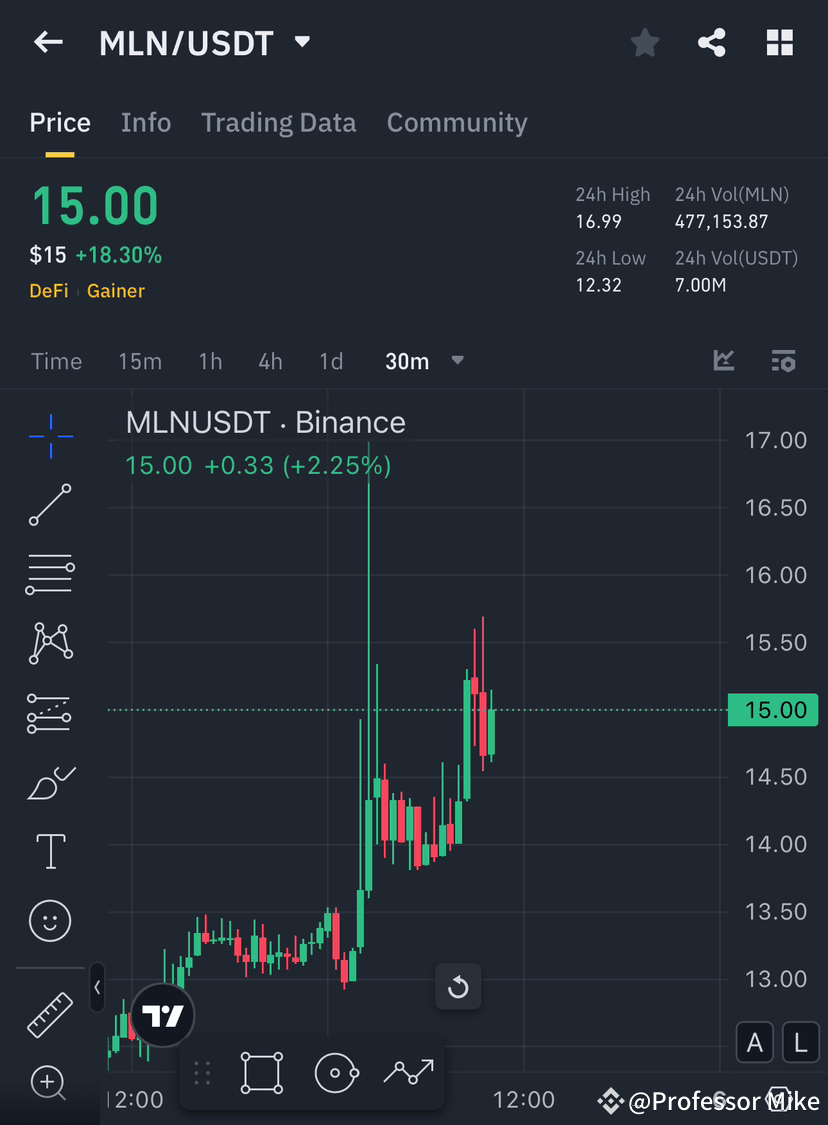Image resolution: width=828 pixels, height=1125 pixels.
Task: Reset the chart view with refresh button
Action: point(458,986)
